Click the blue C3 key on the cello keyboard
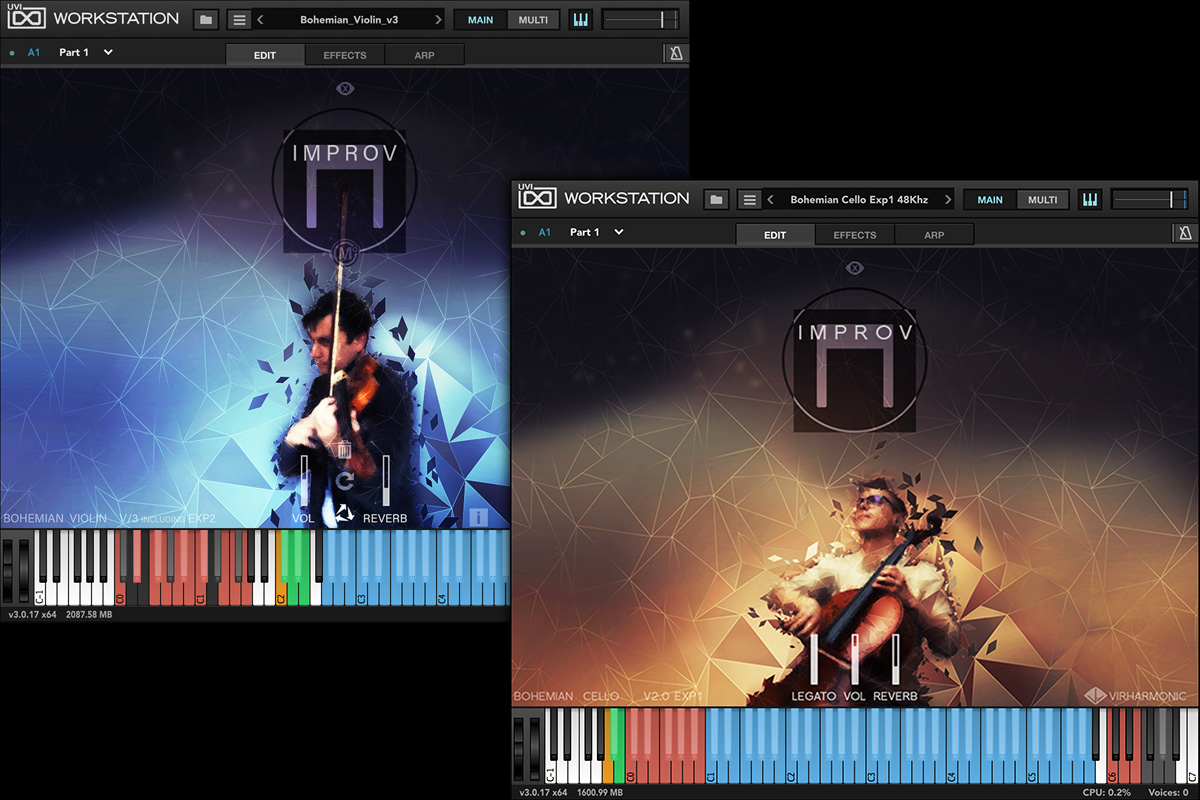 coord(871,771)
